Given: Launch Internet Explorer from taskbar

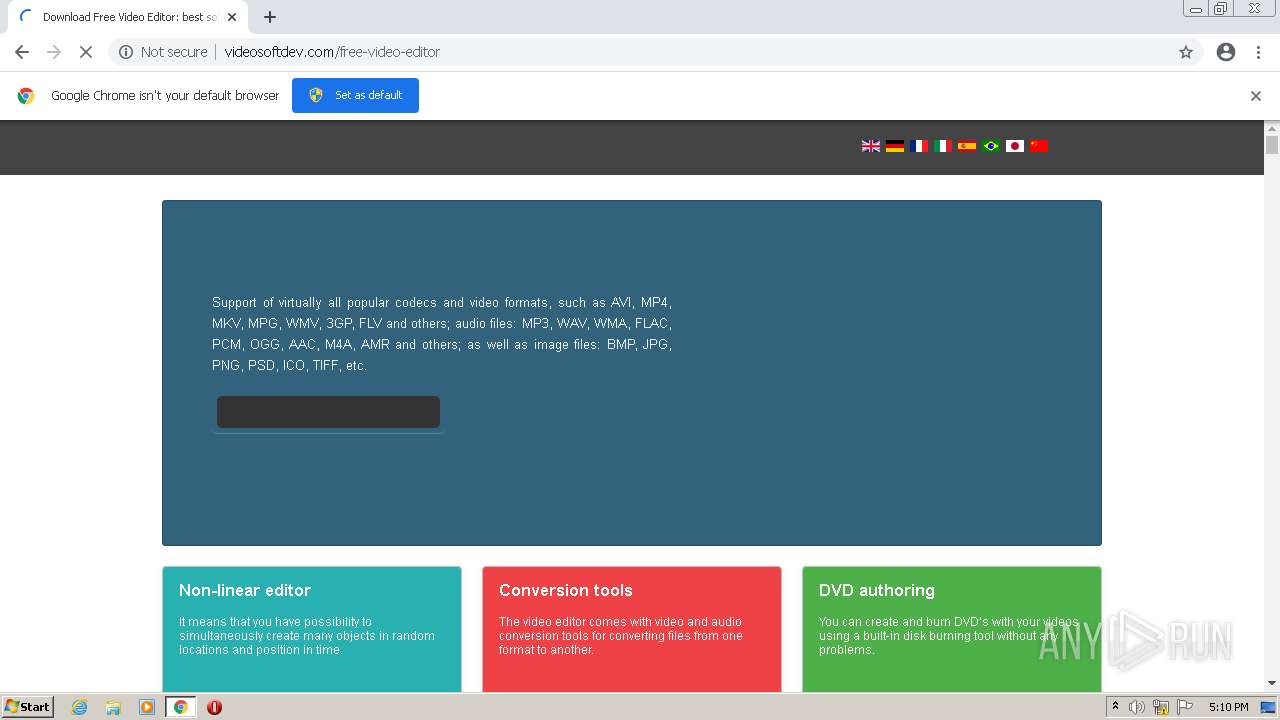Looking at the screenshot, I should (80, 707).
